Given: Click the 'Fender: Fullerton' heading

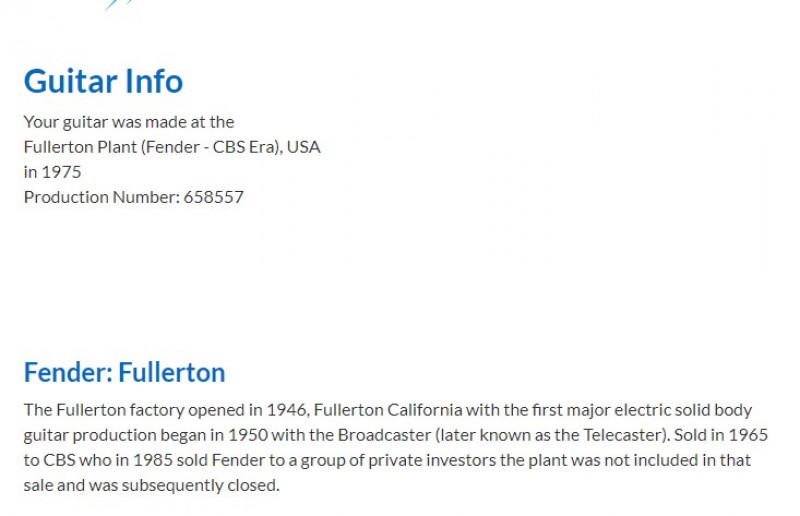Looking at the screenshot, I should [124, 372].
